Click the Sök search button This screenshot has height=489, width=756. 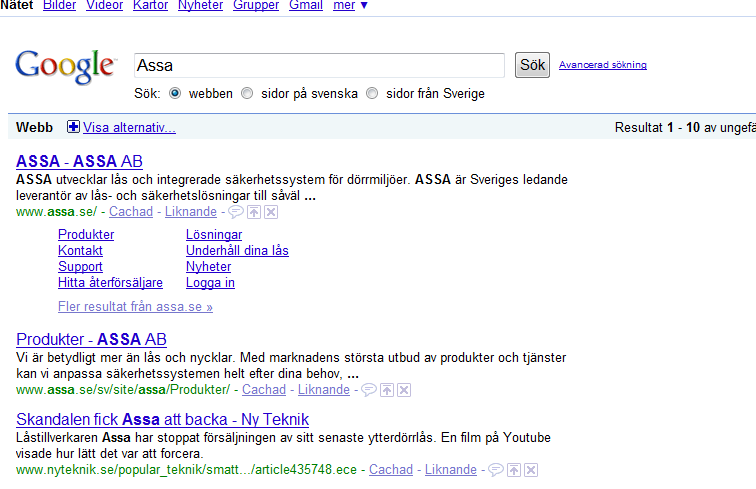532,65
